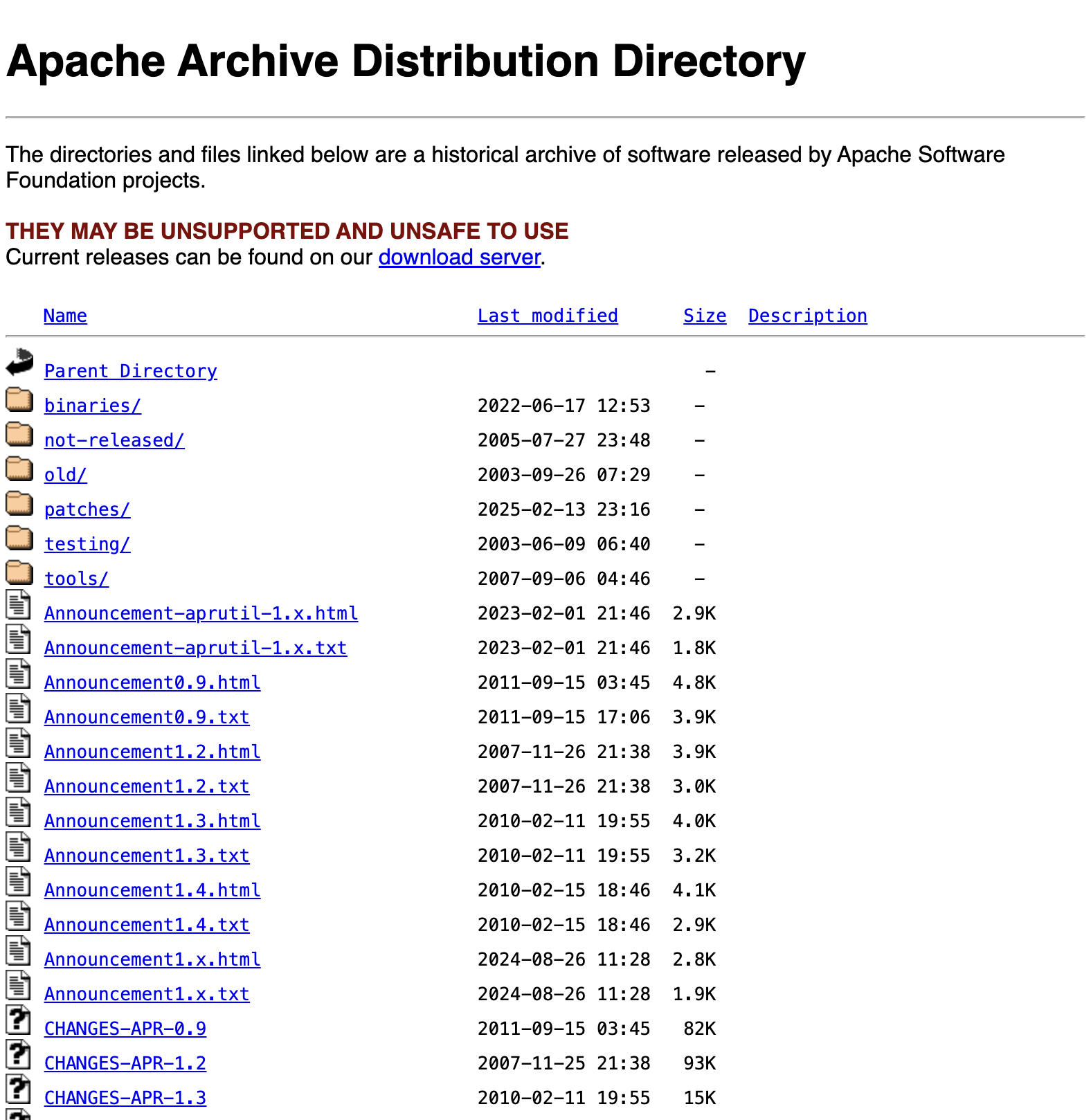Click the Parent Directory back arrow icon

[19, 363]
